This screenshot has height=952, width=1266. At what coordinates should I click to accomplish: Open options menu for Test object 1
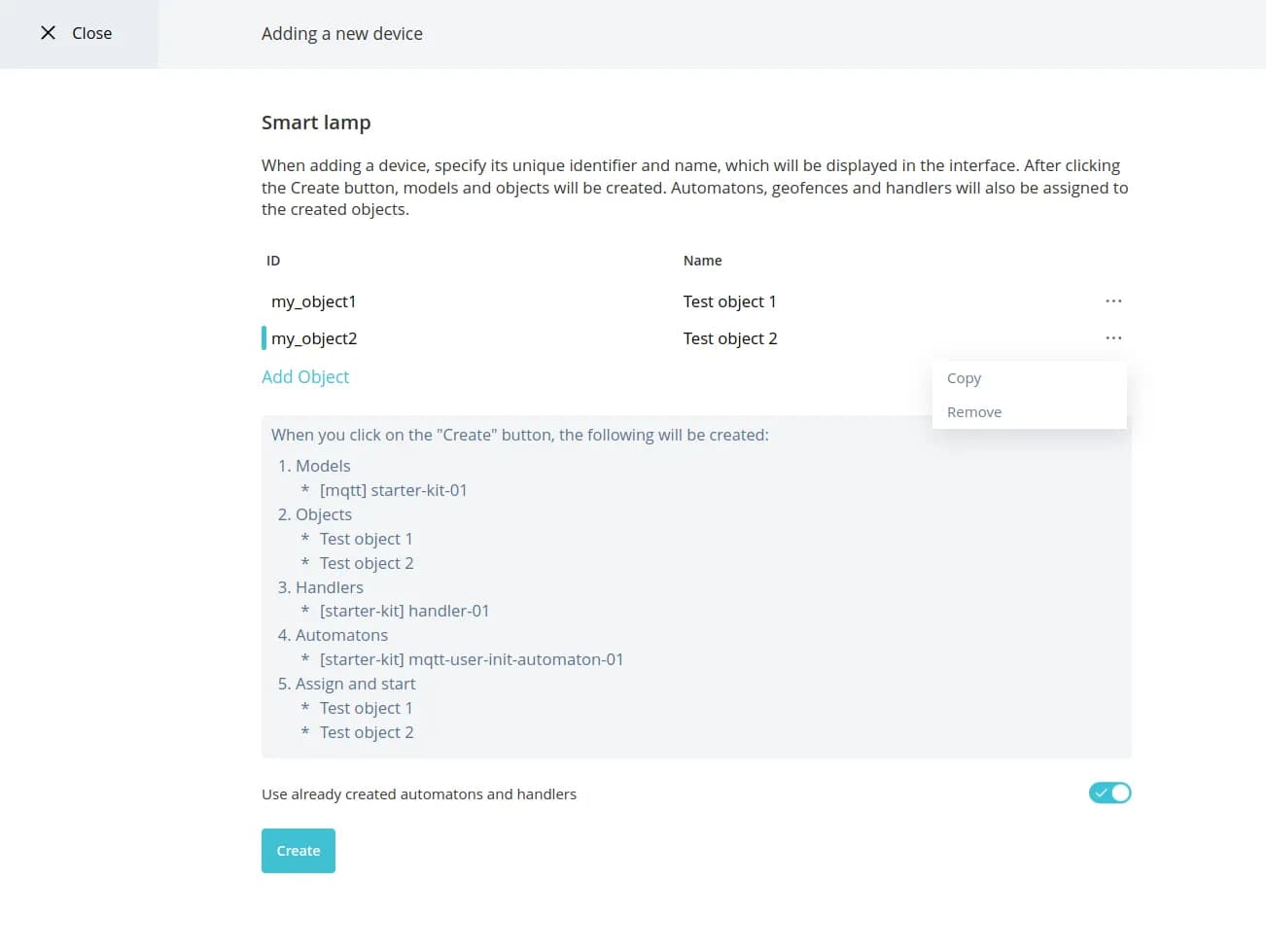point(1113,301)
